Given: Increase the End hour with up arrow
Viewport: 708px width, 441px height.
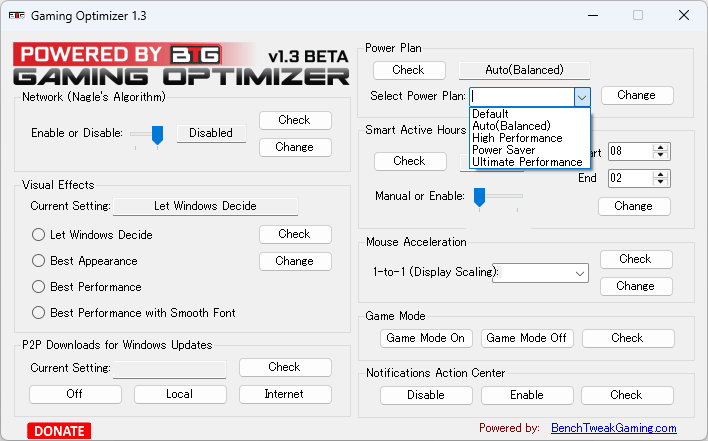Looking at the screenshot, I should (661, 175).
